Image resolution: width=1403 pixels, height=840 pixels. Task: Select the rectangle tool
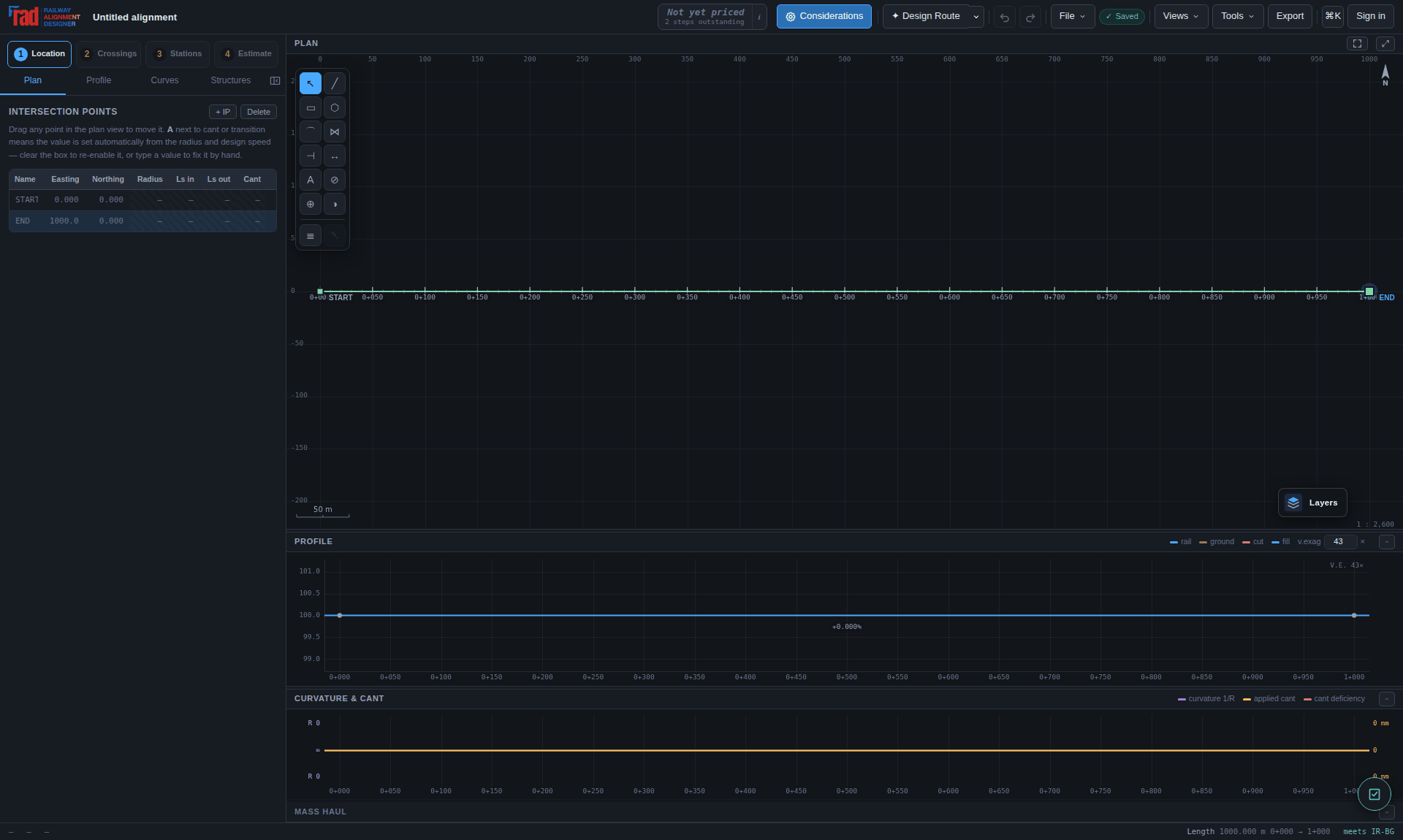[311, 107]
